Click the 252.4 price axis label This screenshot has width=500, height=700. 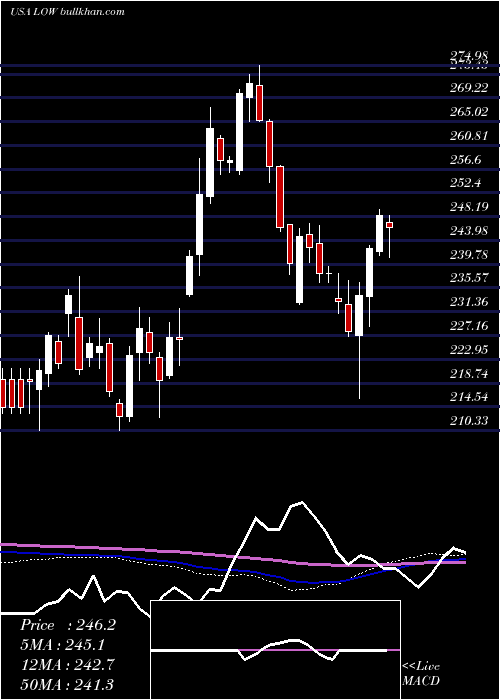pos(466,183)
